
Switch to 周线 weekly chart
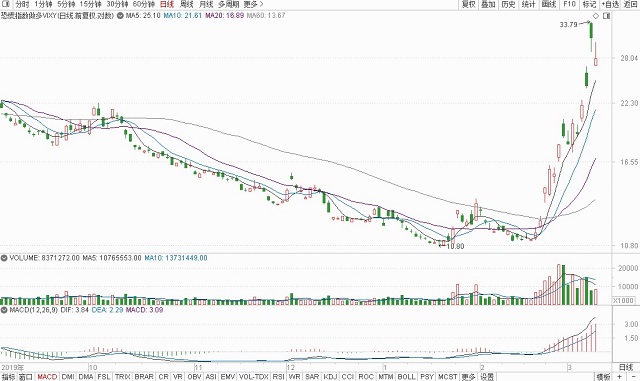[186, 4]
